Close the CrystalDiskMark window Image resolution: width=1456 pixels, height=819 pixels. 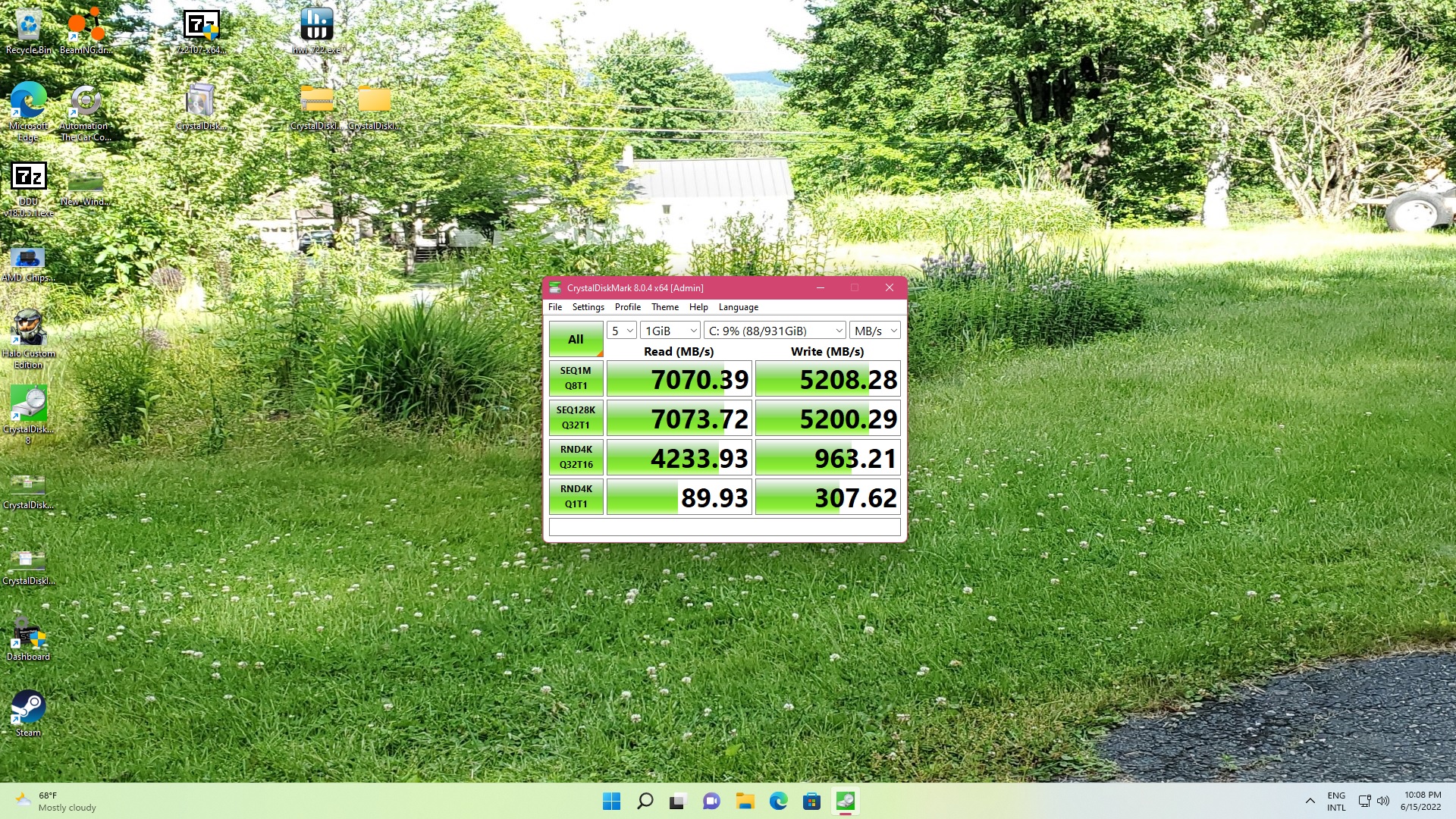tap(890, 287)
